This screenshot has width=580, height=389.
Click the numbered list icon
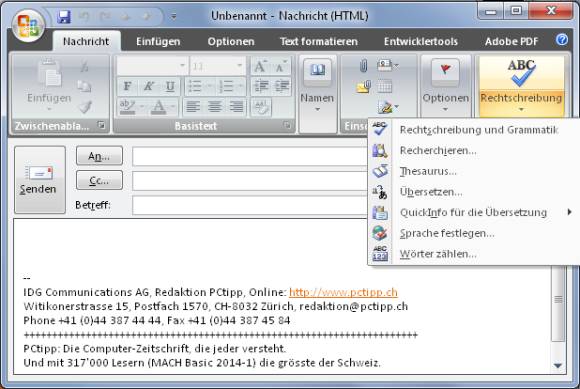point(226,87)
